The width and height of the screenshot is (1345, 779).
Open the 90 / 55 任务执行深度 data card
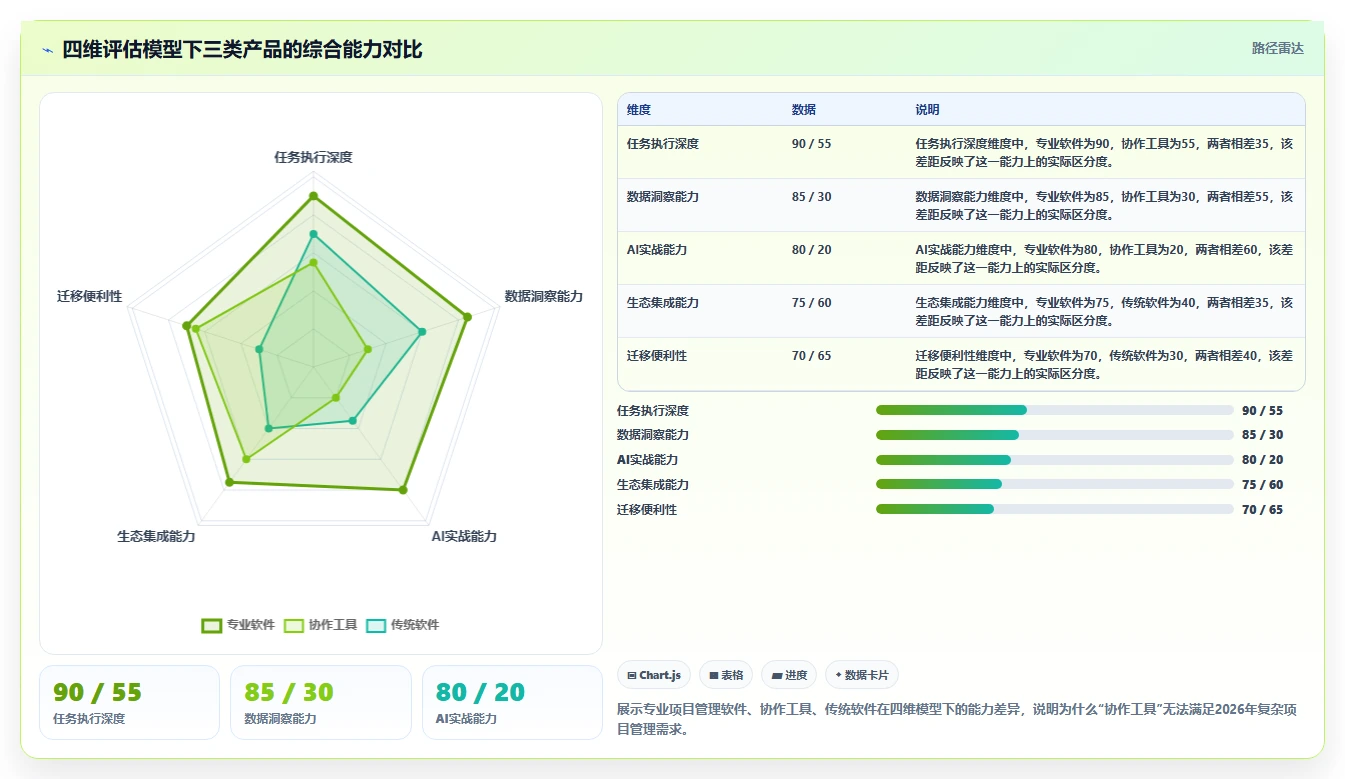(129, 702)
